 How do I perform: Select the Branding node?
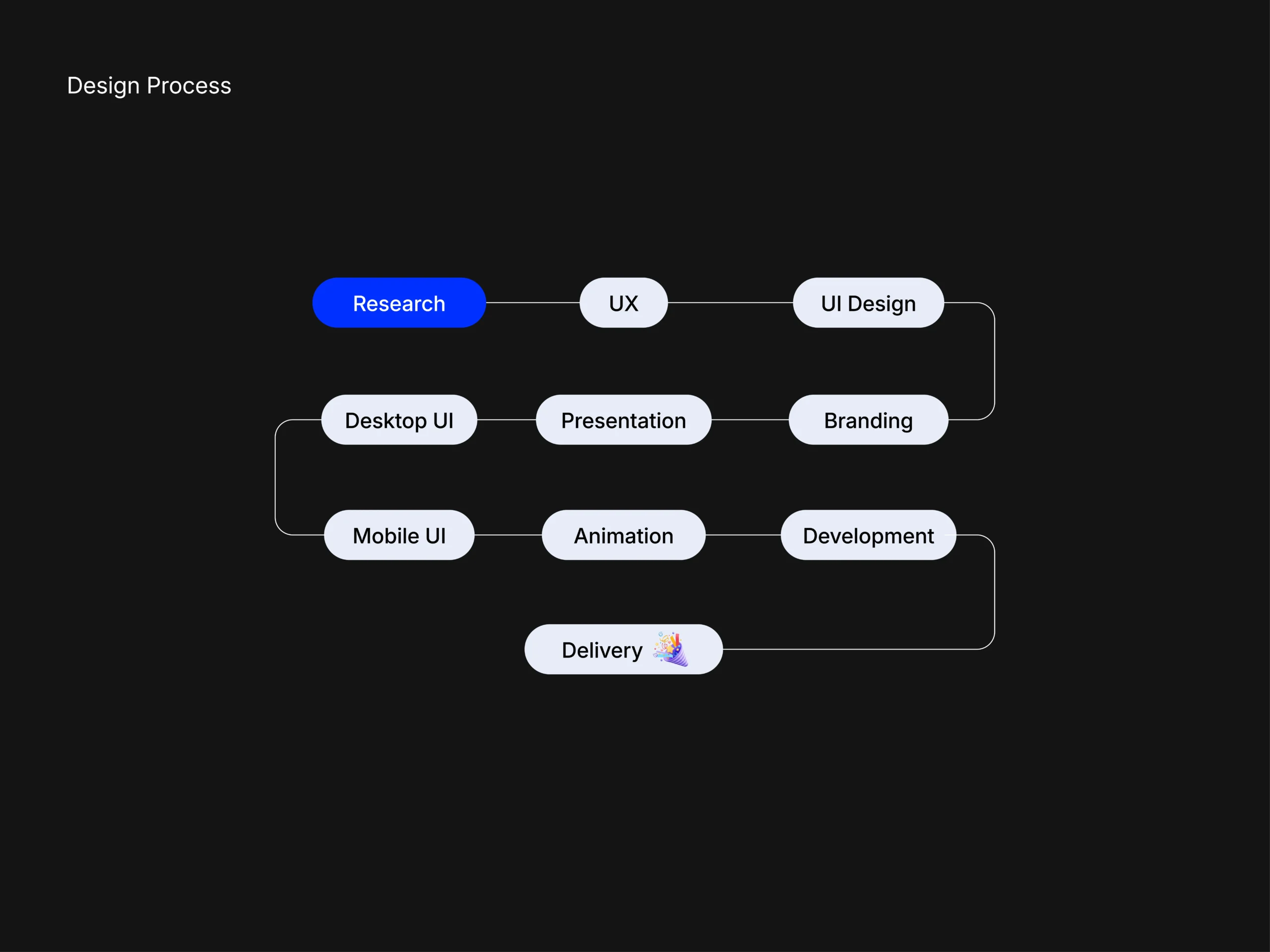tap(868, 420)
